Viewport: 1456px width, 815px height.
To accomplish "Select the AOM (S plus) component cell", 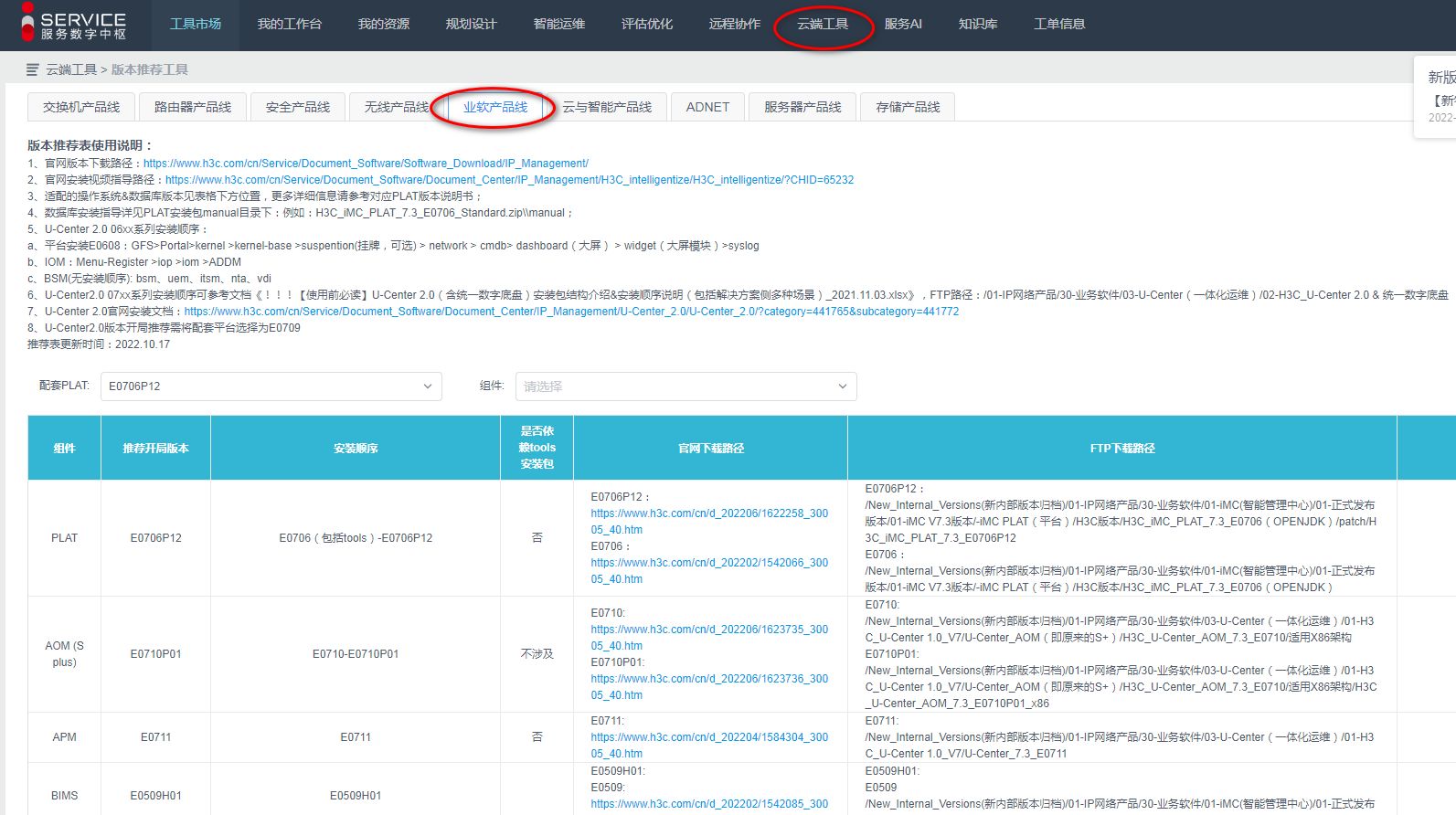I will (x=64, y=654).
